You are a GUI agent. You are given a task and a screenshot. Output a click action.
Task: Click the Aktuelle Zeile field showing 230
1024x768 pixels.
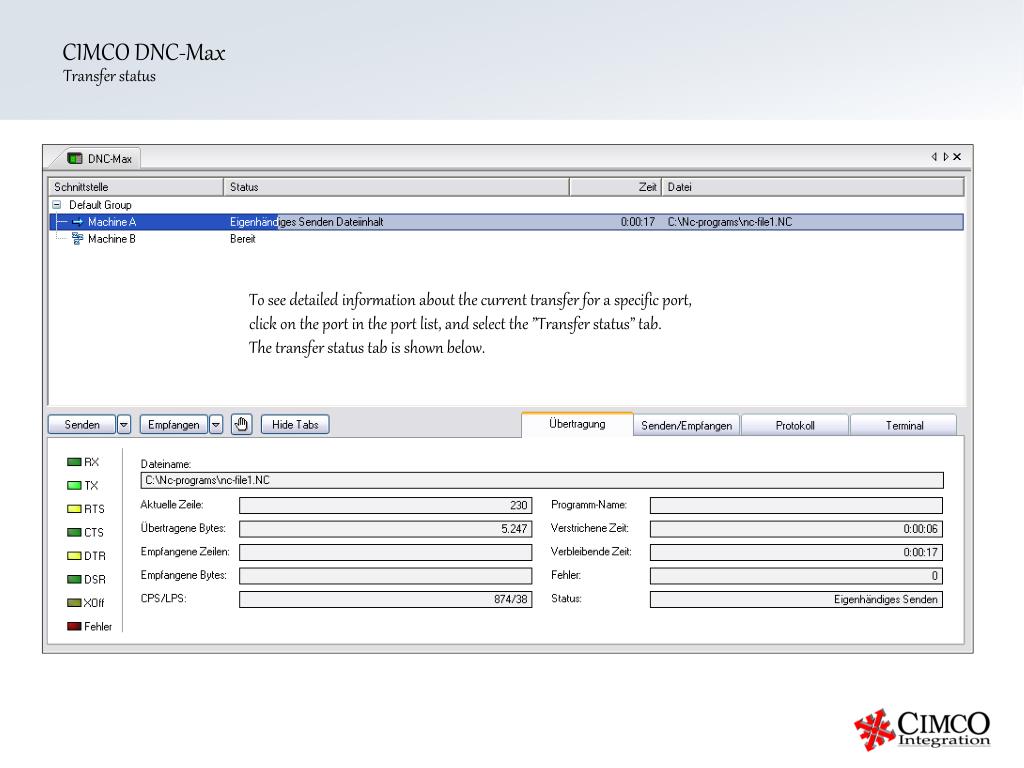(385, 505)
